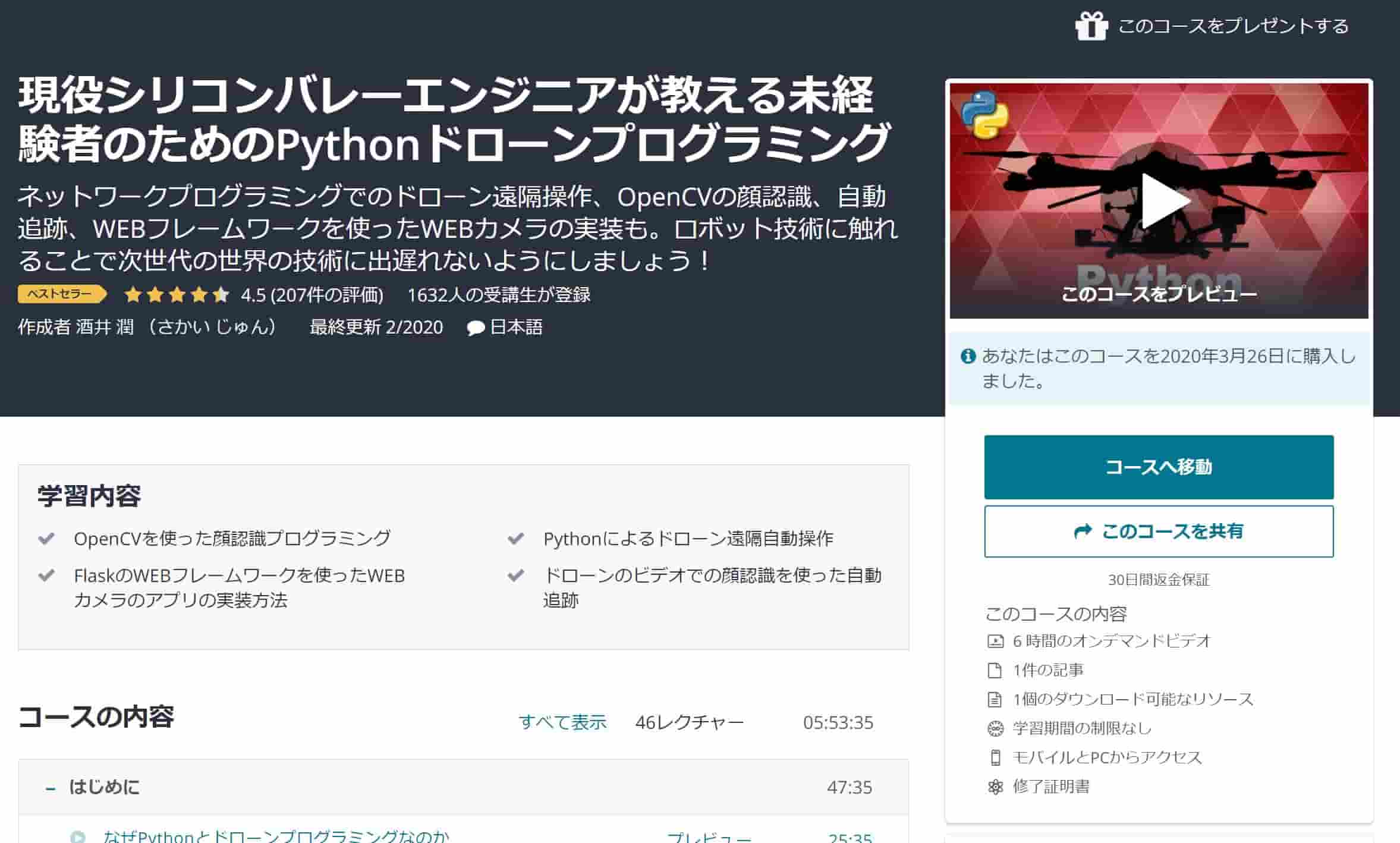Click the speech bubble language icon
1400x843 pixels.
476,328
